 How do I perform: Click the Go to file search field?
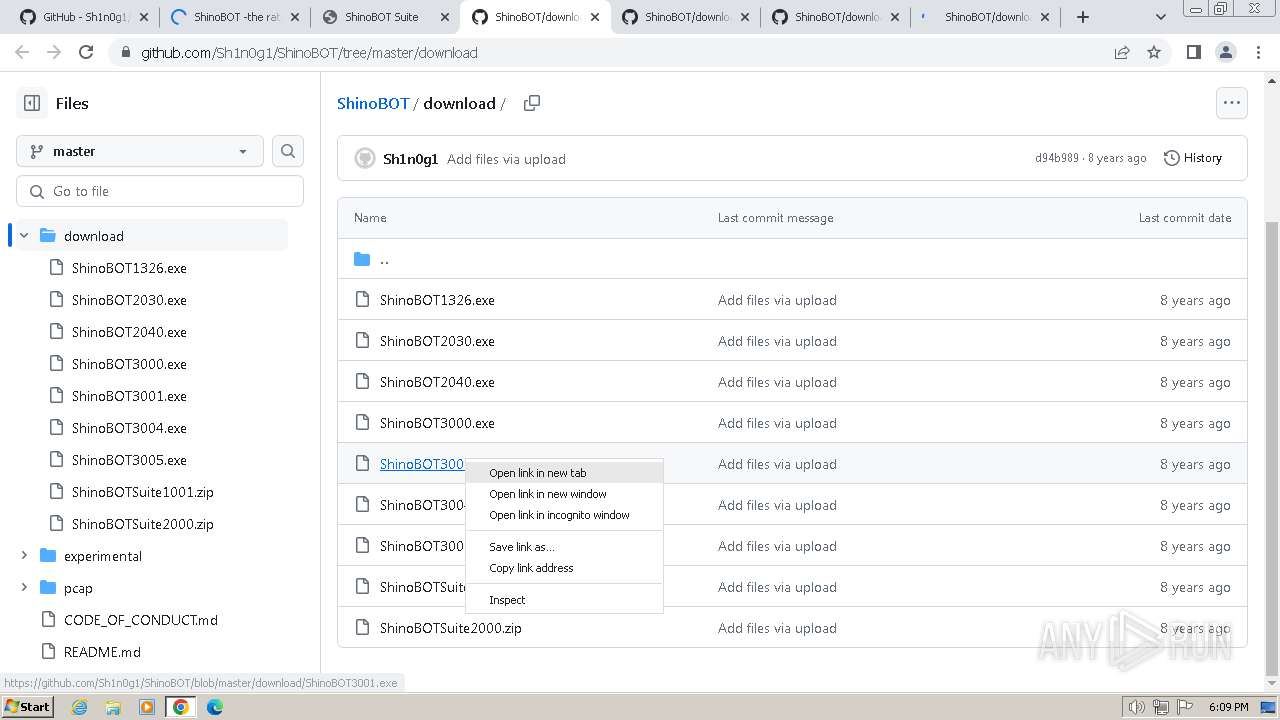pos(160,191)
